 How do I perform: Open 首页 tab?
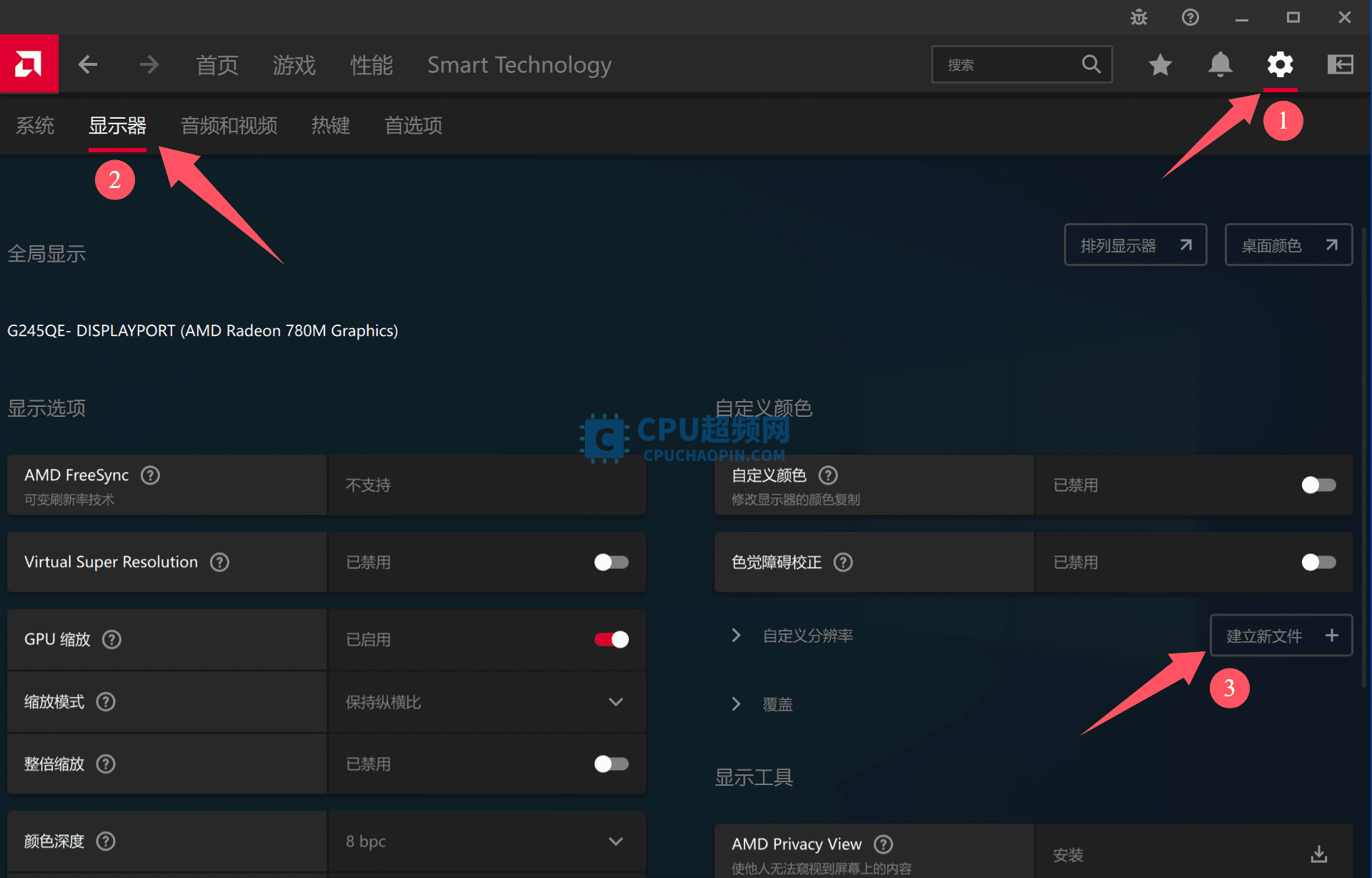coord(217,65)
